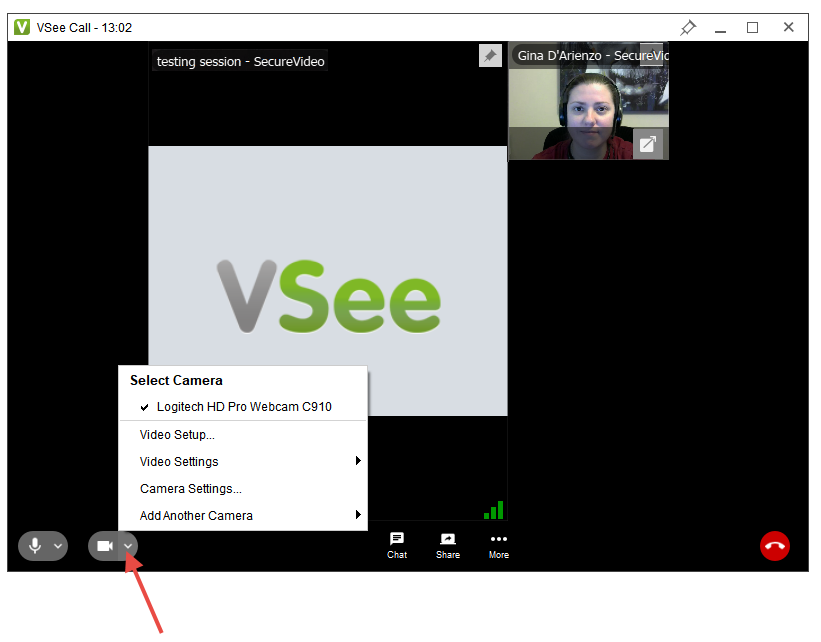This screenshot has width=821, height=642.
Task: Close the VSee Call window
Action: [789, 27]
